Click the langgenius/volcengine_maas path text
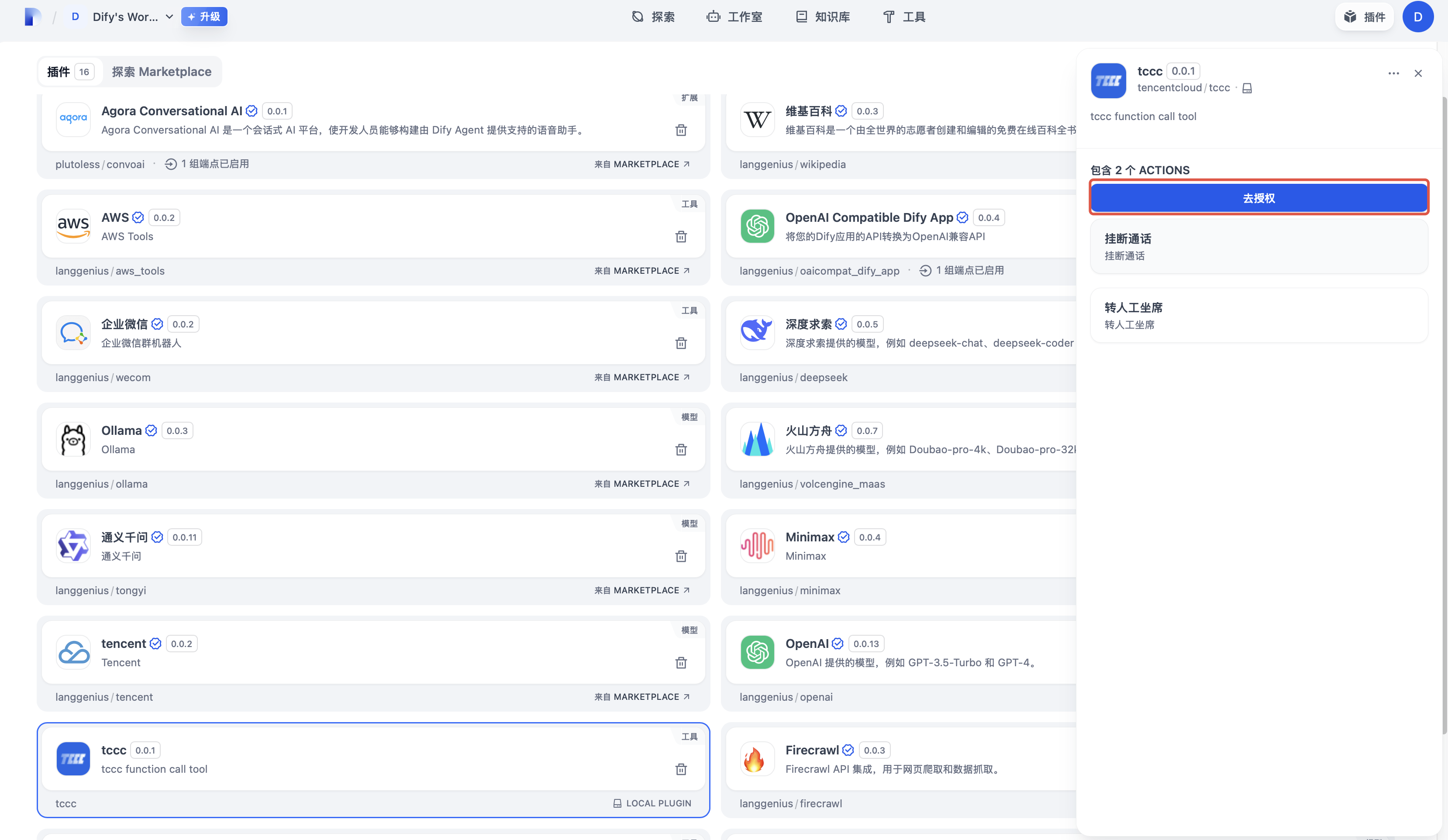1448x840 pixels. [812, 484]
